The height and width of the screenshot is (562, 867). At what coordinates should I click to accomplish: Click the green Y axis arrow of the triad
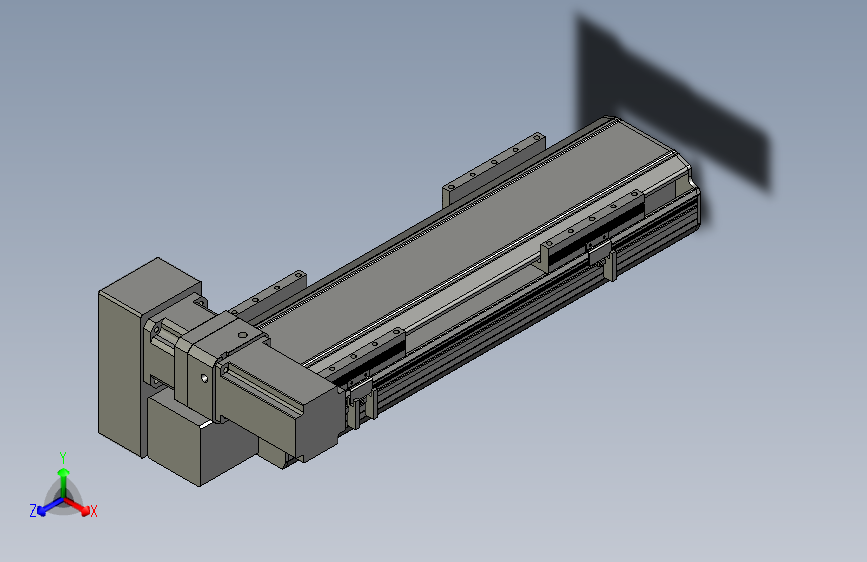(x=64, y=484)
